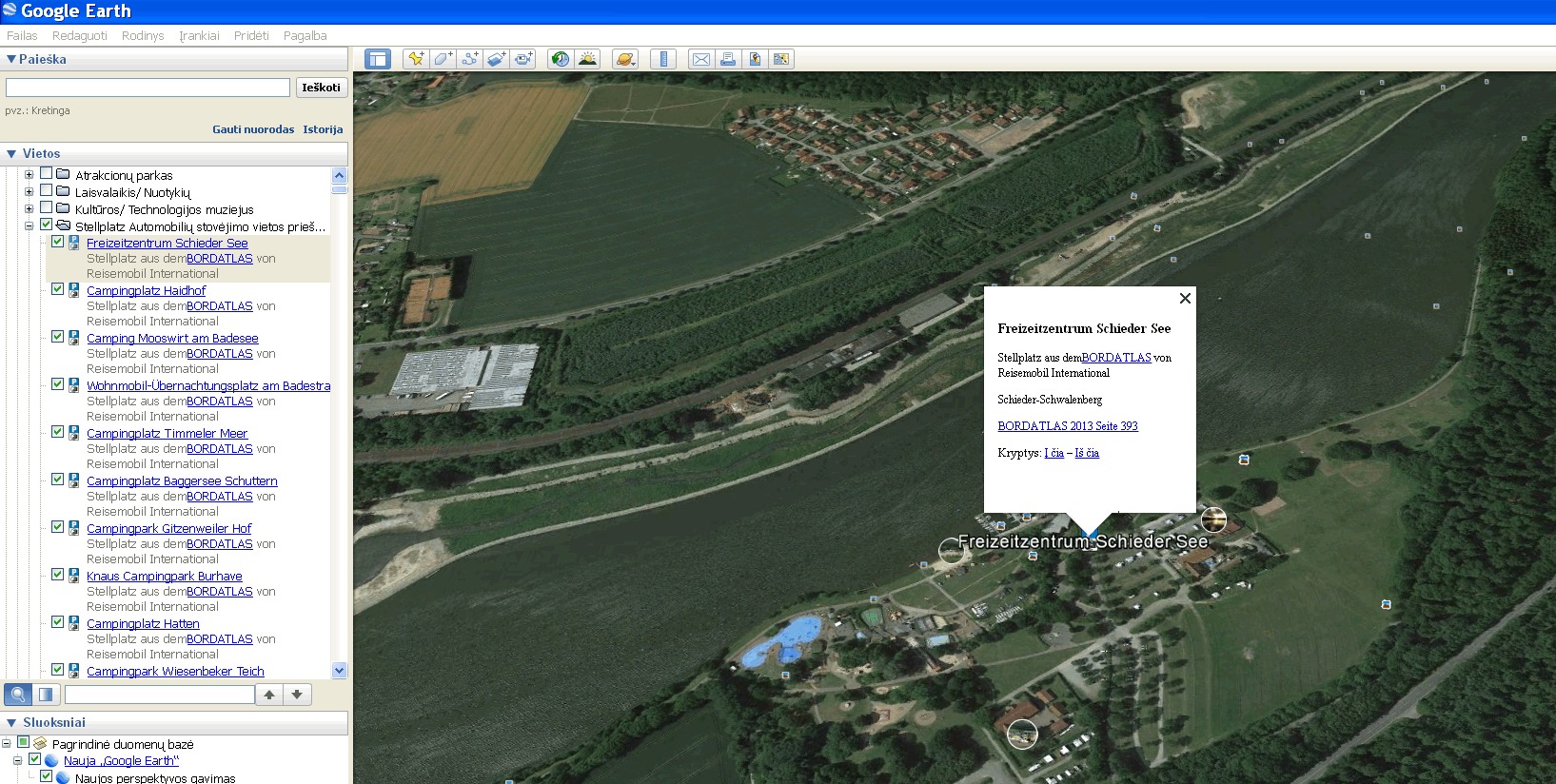Open the Failas menu

point(22,36)
